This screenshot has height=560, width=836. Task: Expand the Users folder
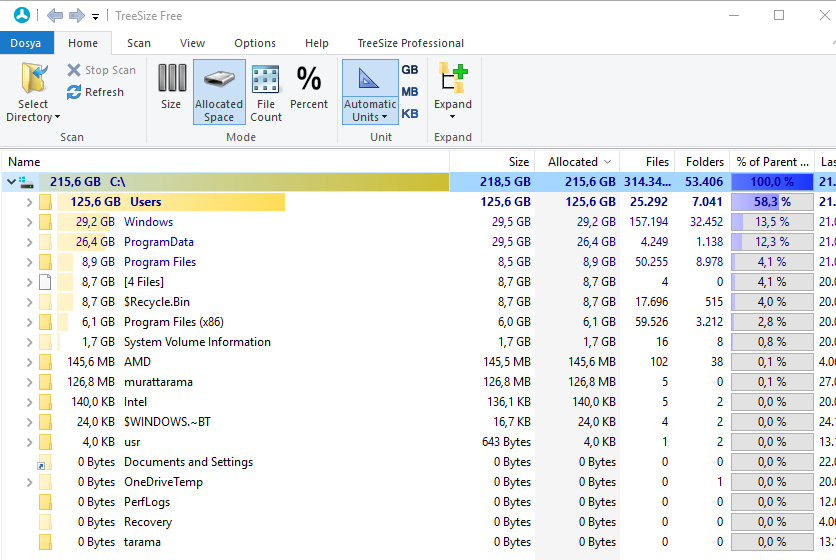coord(29,202)
